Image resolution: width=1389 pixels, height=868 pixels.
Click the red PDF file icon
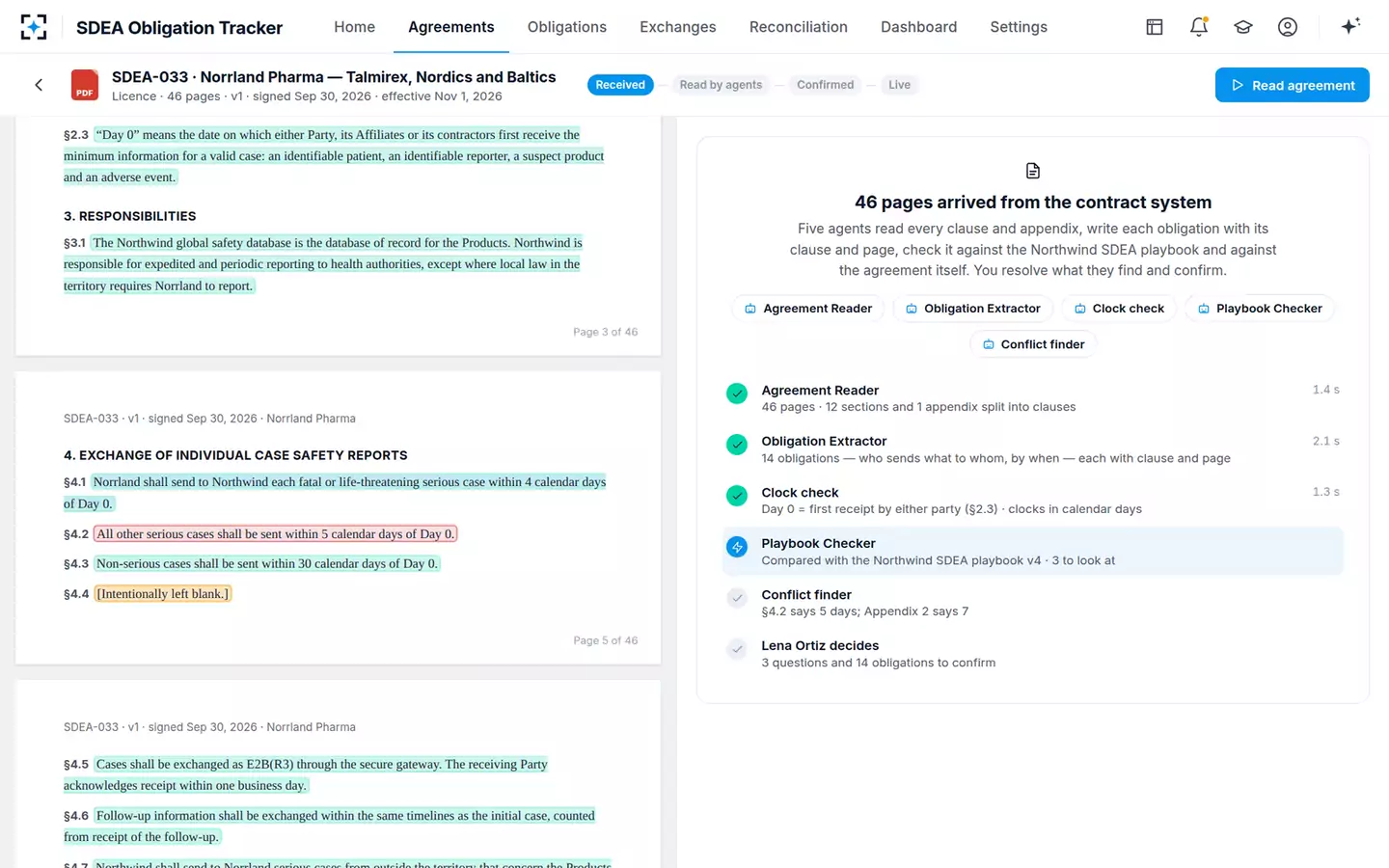[x=85, y=85]
